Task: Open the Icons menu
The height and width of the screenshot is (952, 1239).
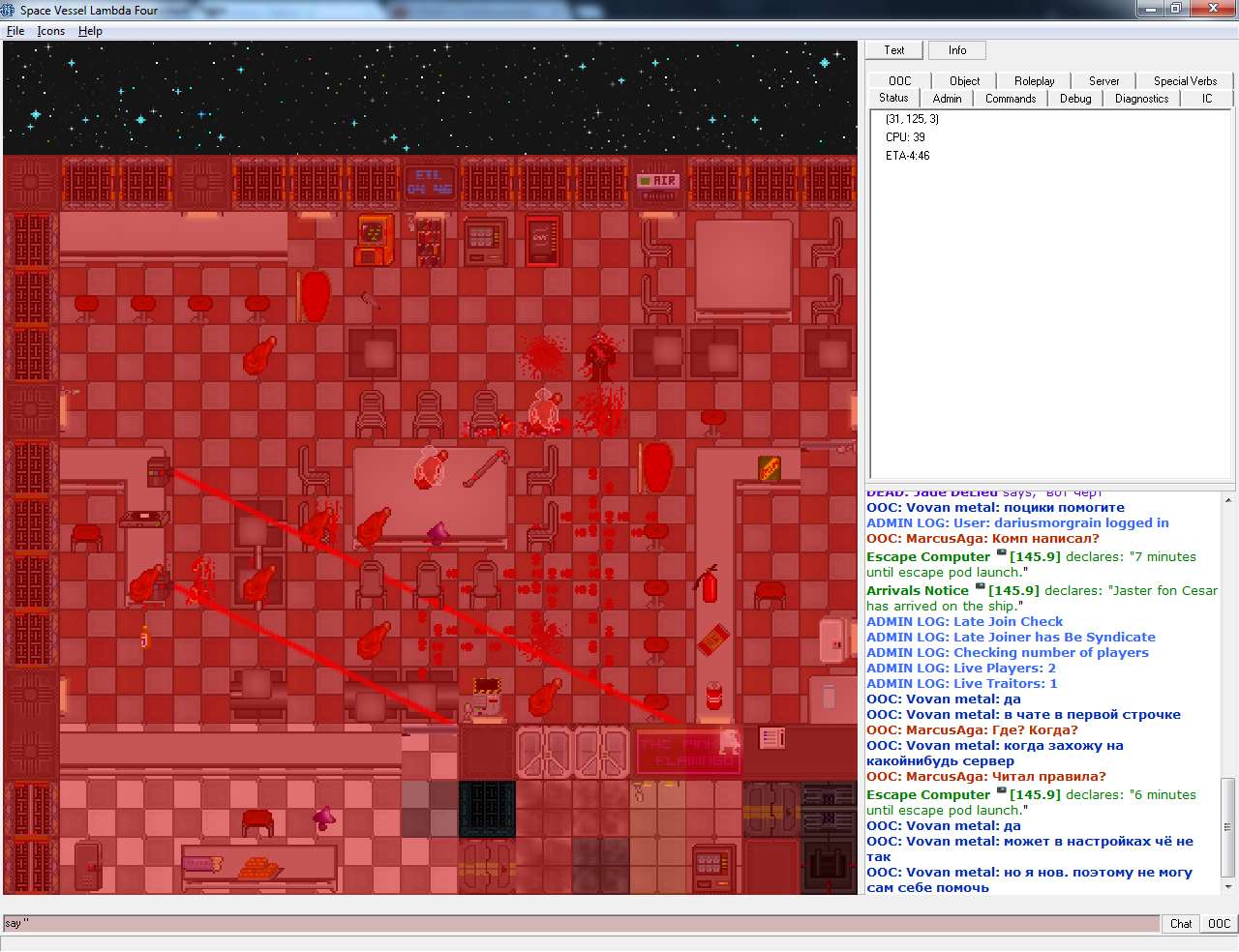Action: coord(51,31)
